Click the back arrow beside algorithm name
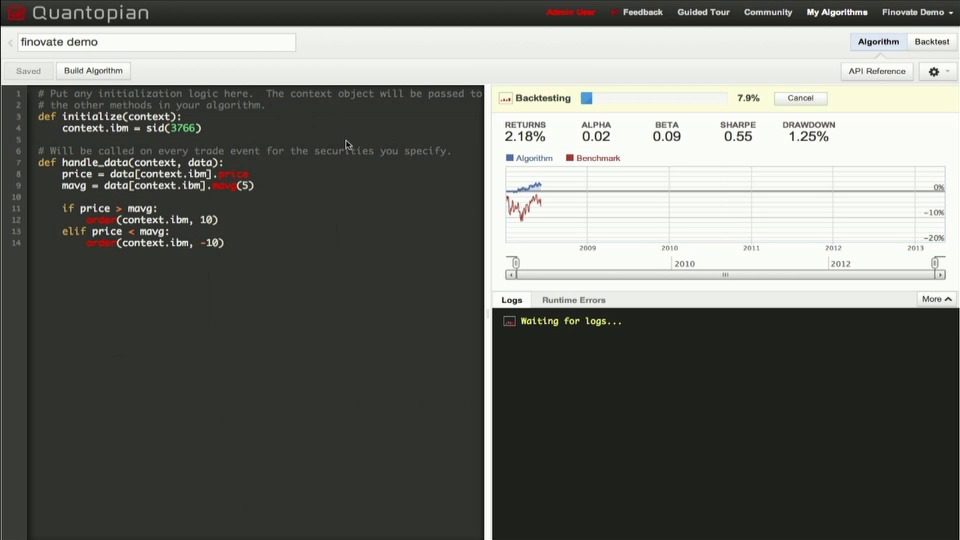 tap(10, 42)
